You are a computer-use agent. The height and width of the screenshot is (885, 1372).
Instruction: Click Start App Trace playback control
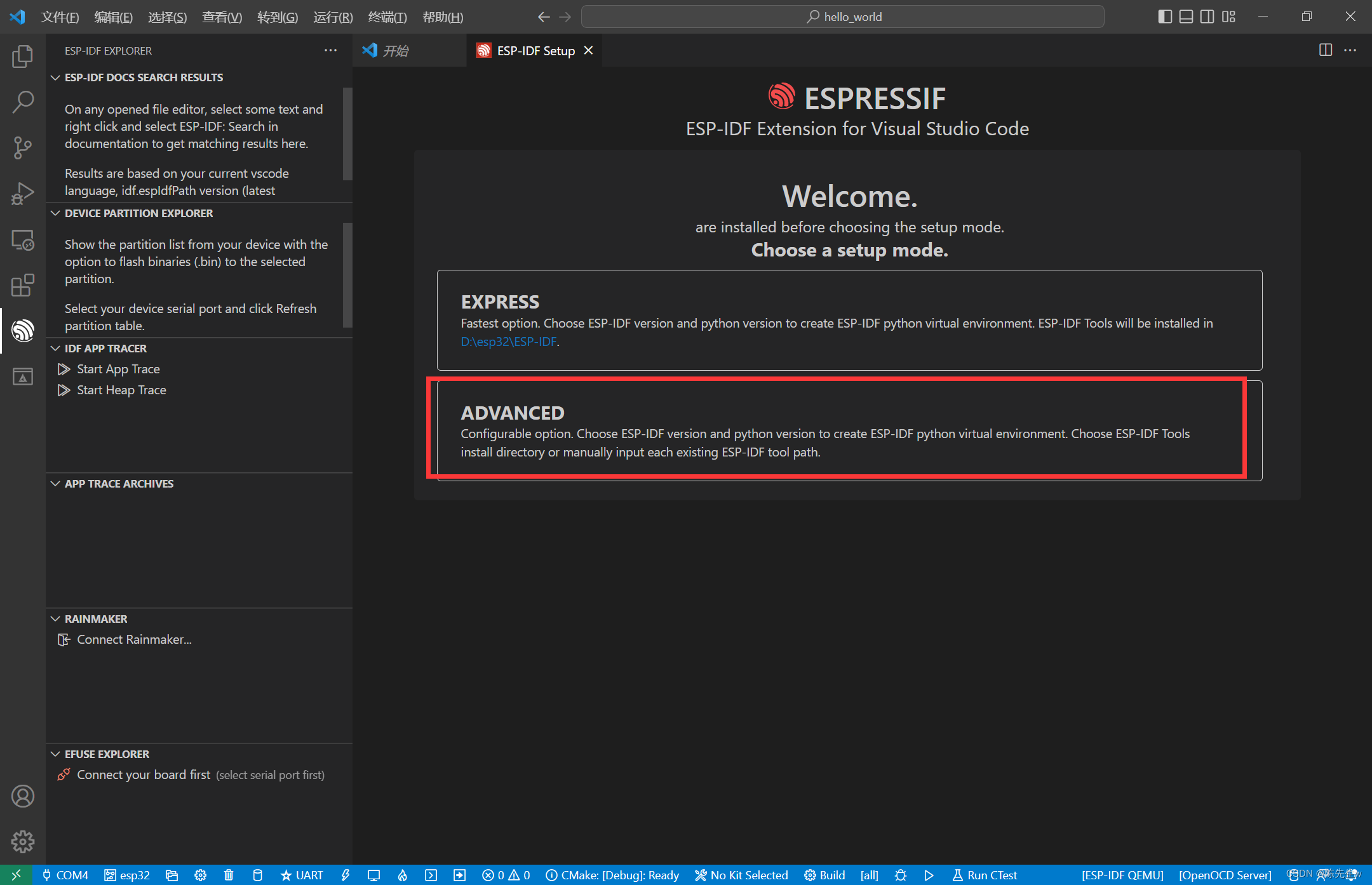[x=64, y=369]
